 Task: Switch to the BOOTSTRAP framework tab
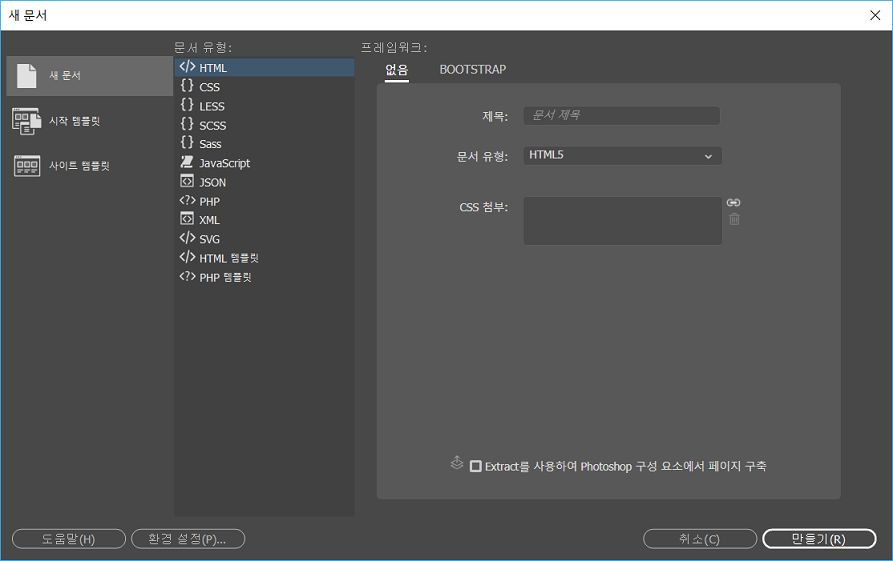(473, 69)
